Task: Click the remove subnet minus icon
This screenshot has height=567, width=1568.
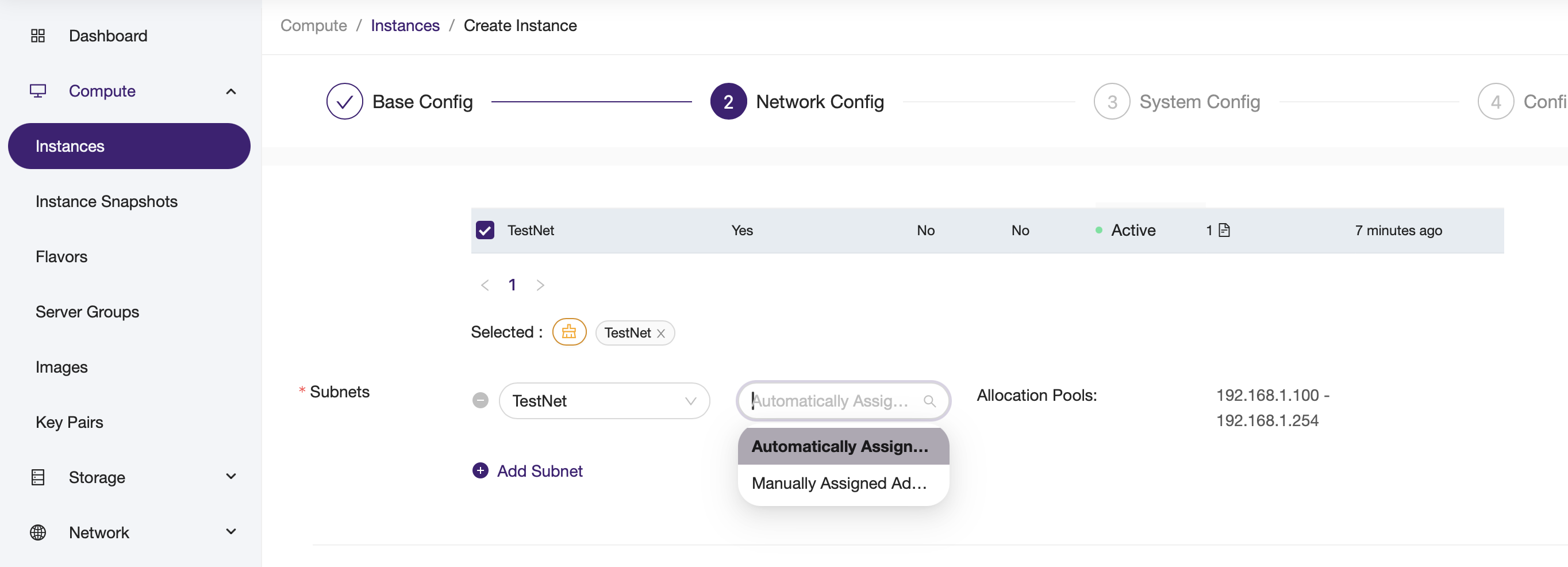Action: coord(481,400)
